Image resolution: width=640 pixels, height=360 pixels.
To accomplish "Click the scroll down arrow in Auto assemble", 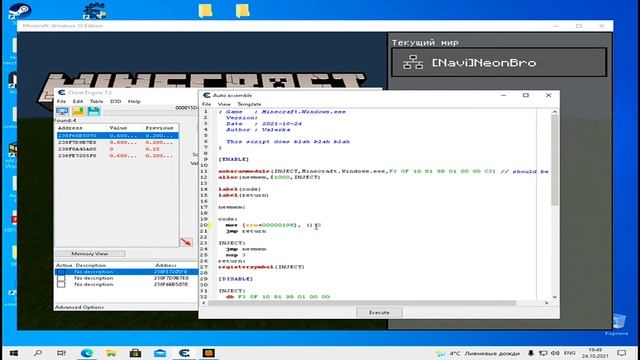I will pos(555,297).
